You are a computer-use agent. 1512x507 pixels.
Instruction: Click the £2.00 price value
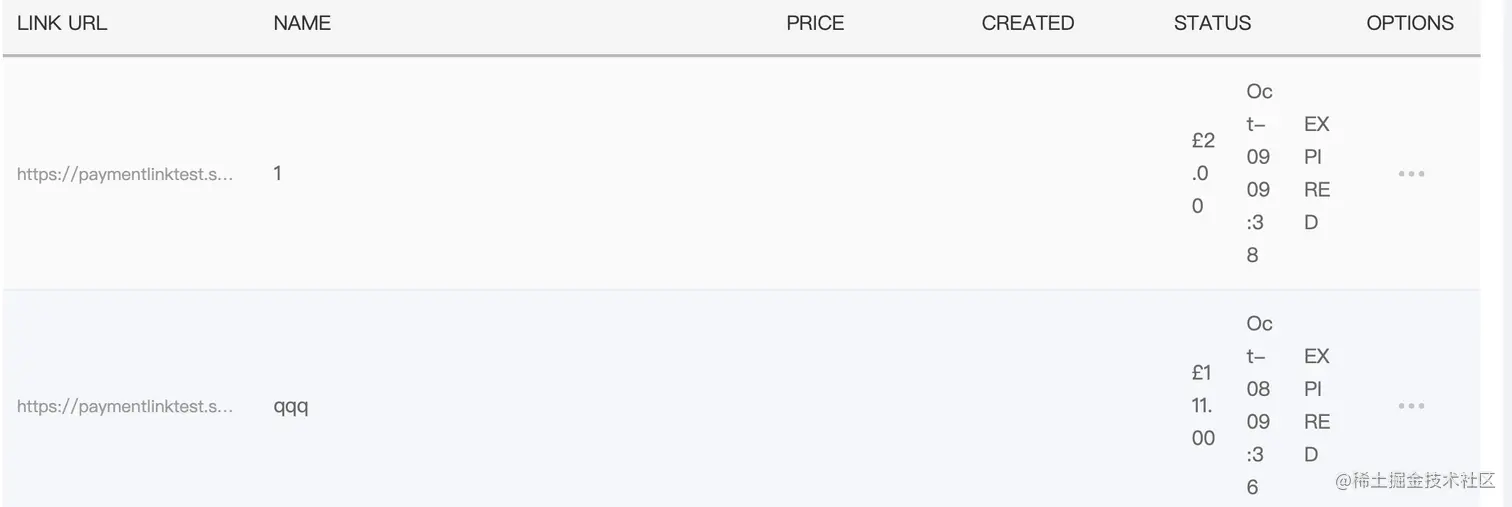tap(1203, 174)
